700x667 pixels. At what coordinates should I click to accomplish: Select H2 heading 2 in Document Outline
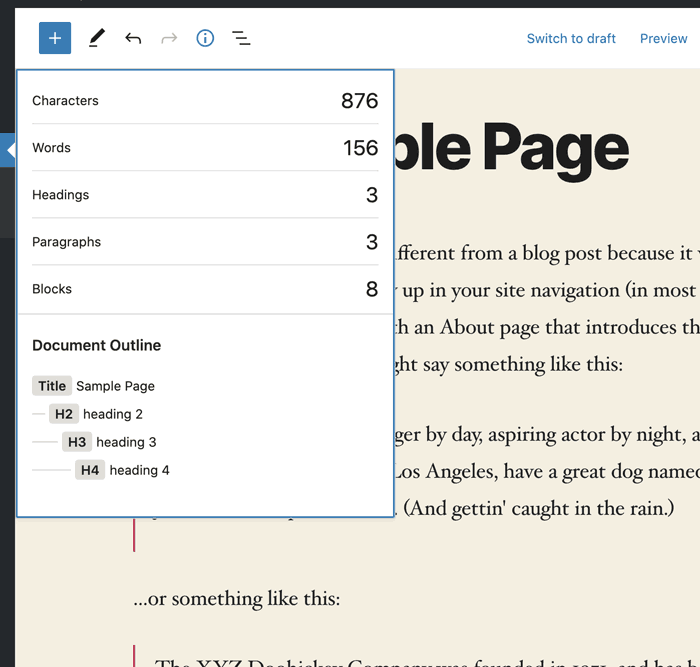click(97, 414)
